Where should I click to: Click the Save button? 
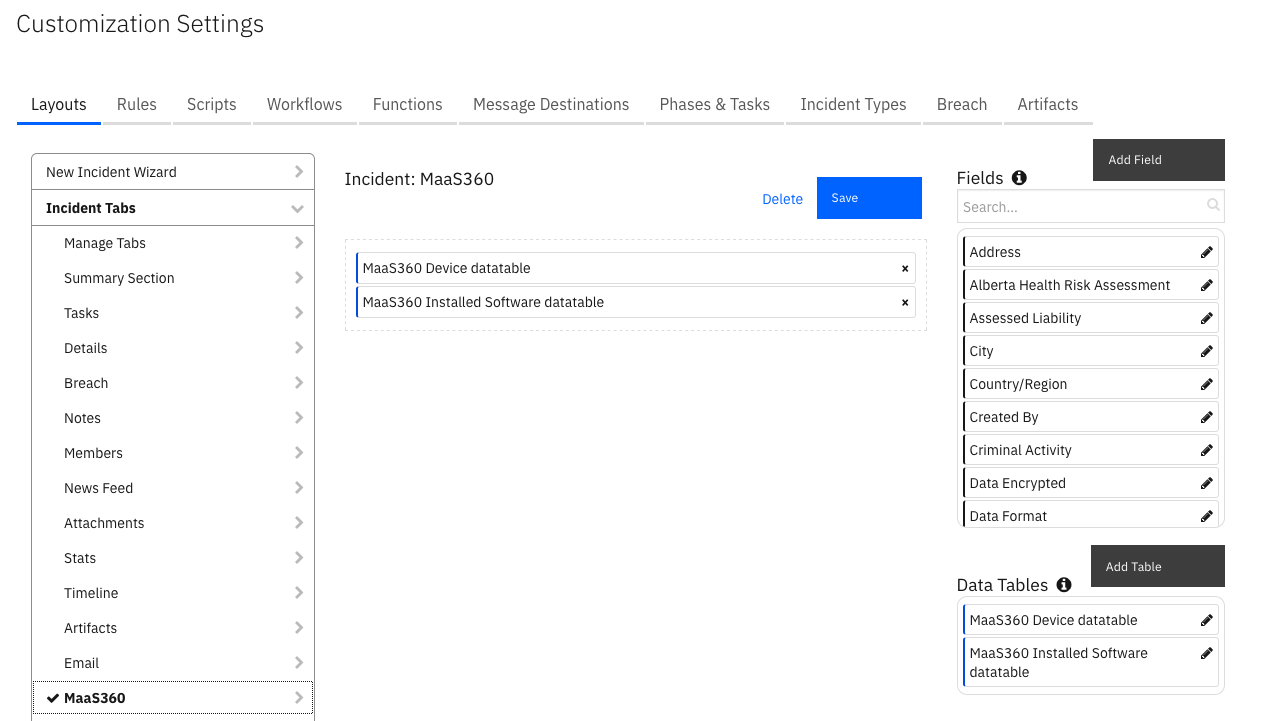tap(869, 198)
